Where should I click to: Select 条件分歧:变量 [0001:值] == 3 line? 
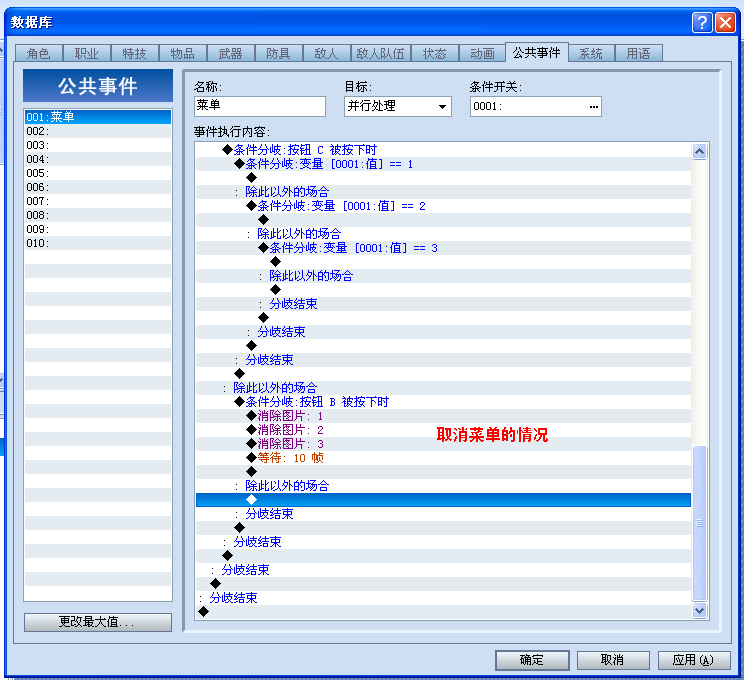click(x=443, y=248)
